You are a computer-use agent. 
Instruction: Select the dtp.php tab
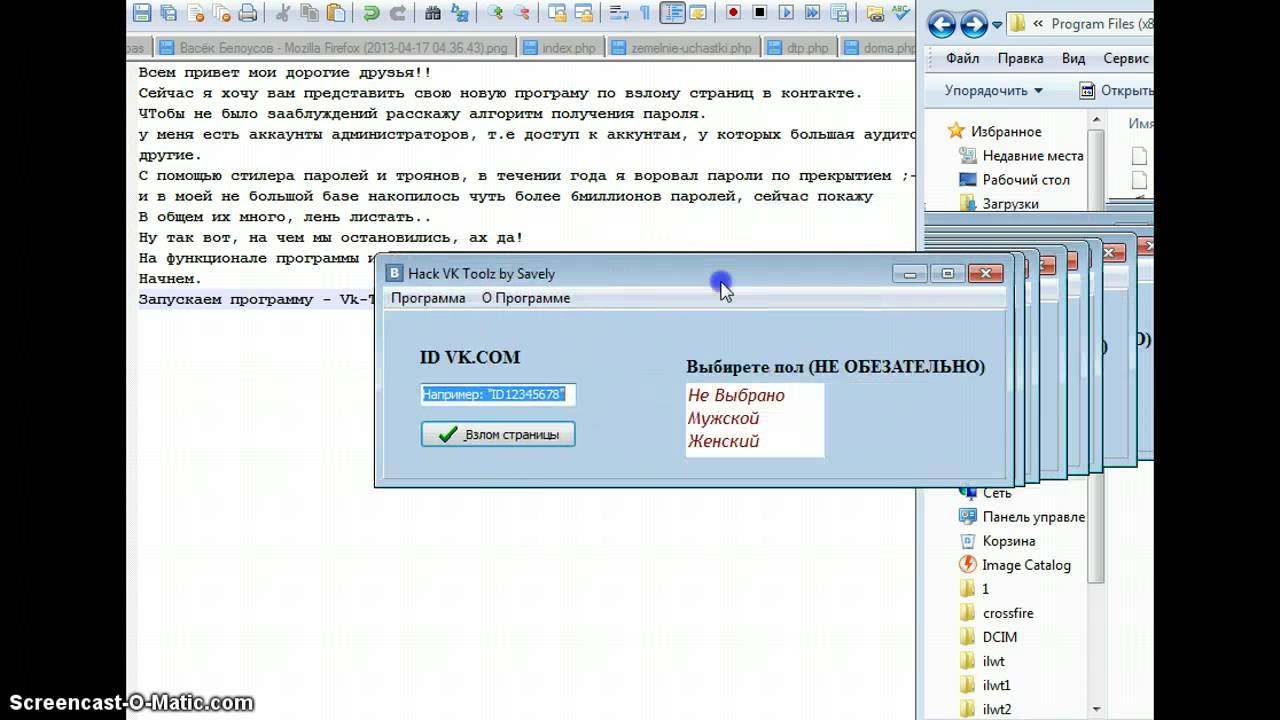799,47
